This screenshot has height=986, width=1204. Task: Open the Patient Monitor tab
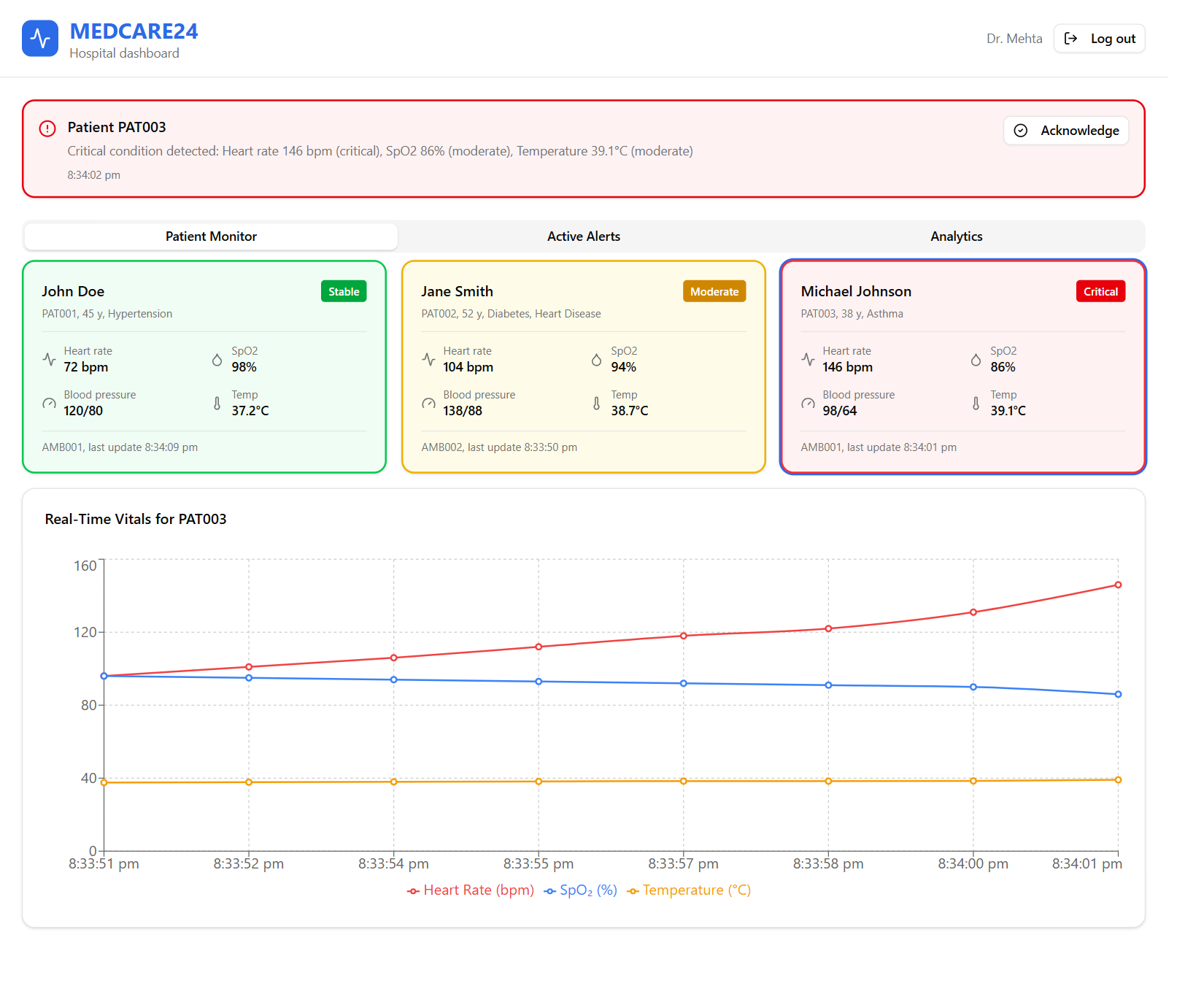pyautogui.click(x=211, y=236)
